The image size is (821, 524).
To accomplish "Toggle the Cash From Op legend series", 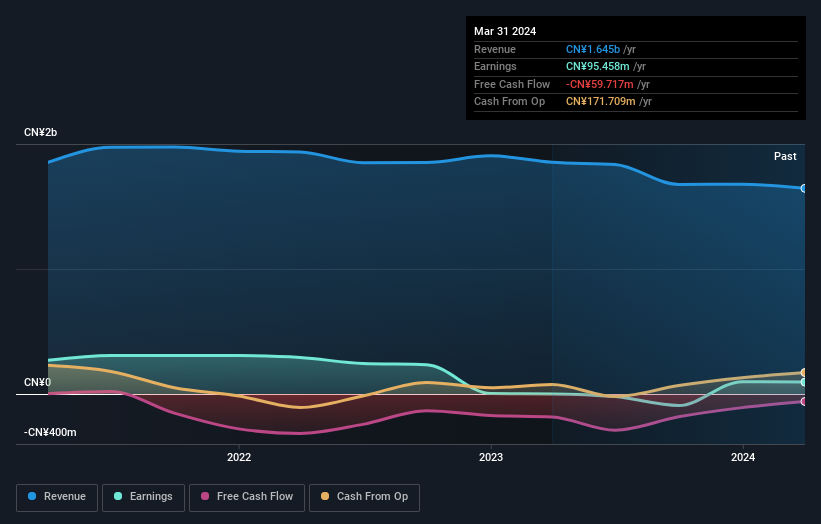I will [364, 497].
